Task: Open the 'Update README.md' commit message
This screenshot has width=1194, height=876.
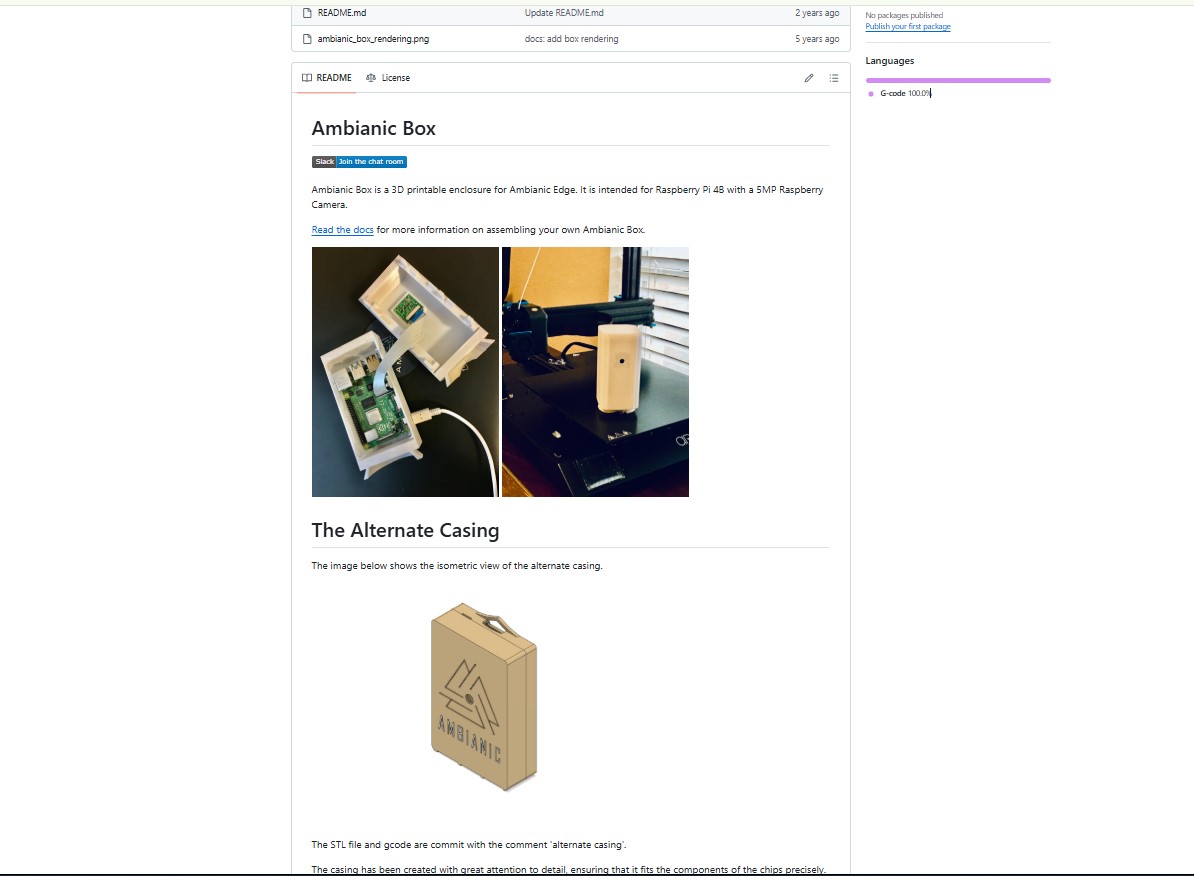Action: 563,13
